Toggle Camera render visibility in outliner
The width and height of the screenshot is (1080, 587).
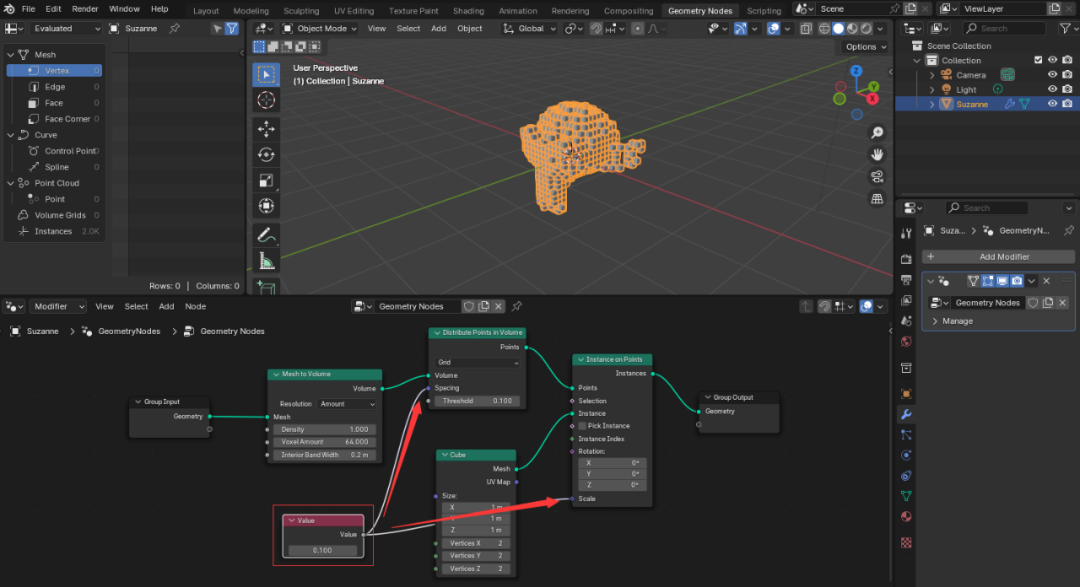[1067, 74]
